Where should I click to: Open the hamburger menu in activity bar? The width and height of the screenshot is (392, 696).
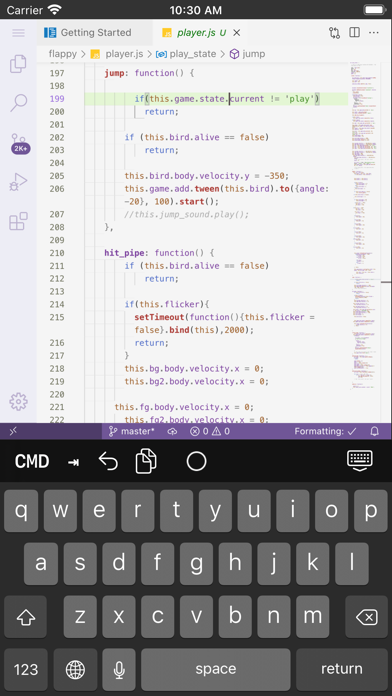pyautogui.click(x=18, y=33)
